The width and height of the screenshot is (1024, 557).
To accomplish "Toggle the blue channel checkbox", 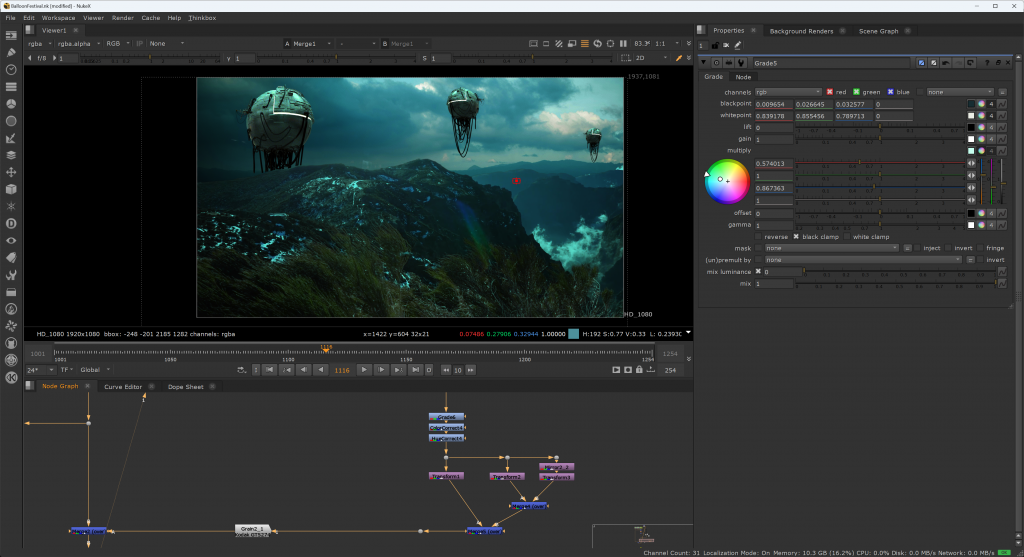I will (890, 92).
